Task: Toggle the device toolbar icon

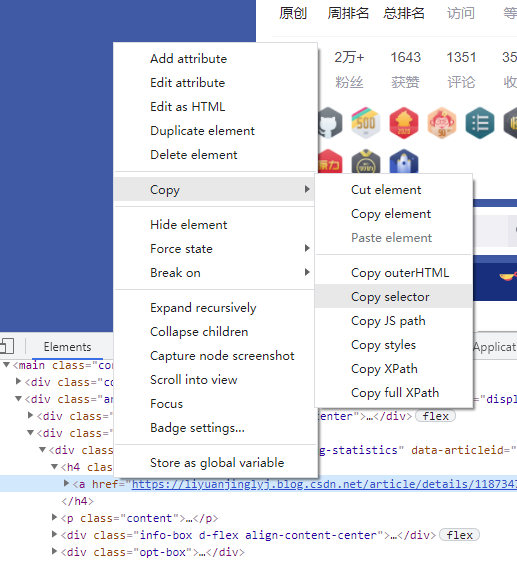Action: click(7, 346)
